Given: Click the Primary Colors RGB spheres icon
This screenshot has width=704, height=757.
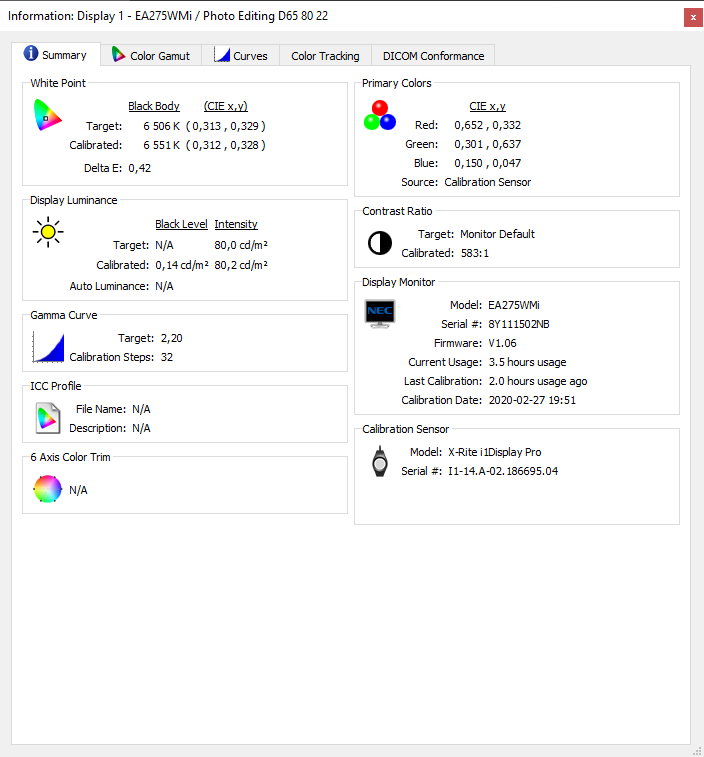Looking at the screenshot, I should point(379,116).
